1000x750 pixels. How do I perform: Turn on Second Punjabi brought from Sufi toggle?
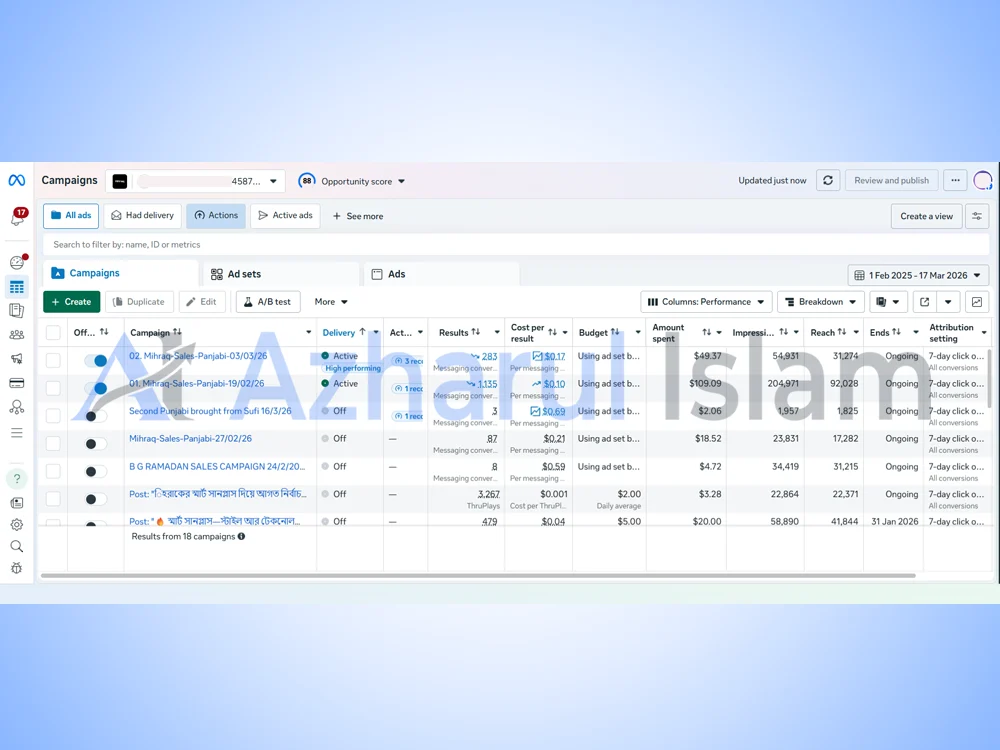pyautogui.click(x=95, y=416)
